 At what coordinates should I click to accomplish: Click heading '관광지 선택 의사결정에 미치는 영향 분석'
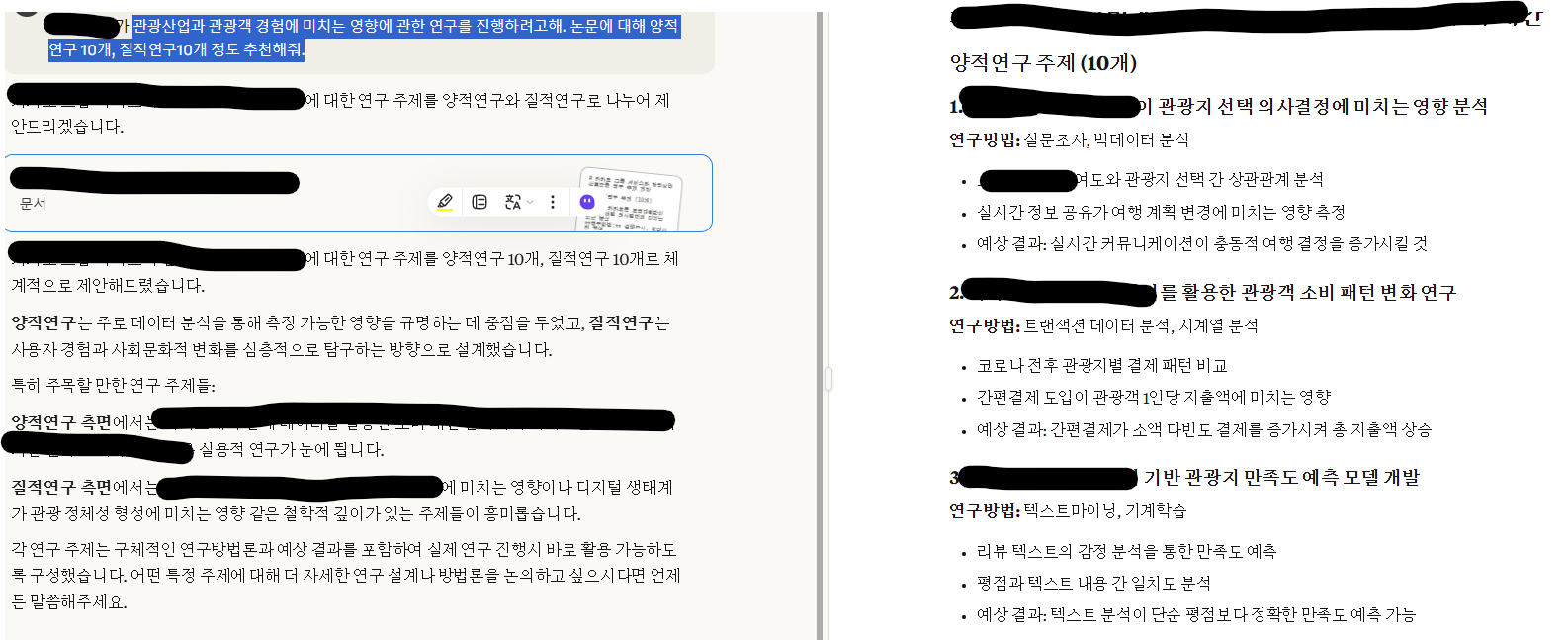(1323, 107)
